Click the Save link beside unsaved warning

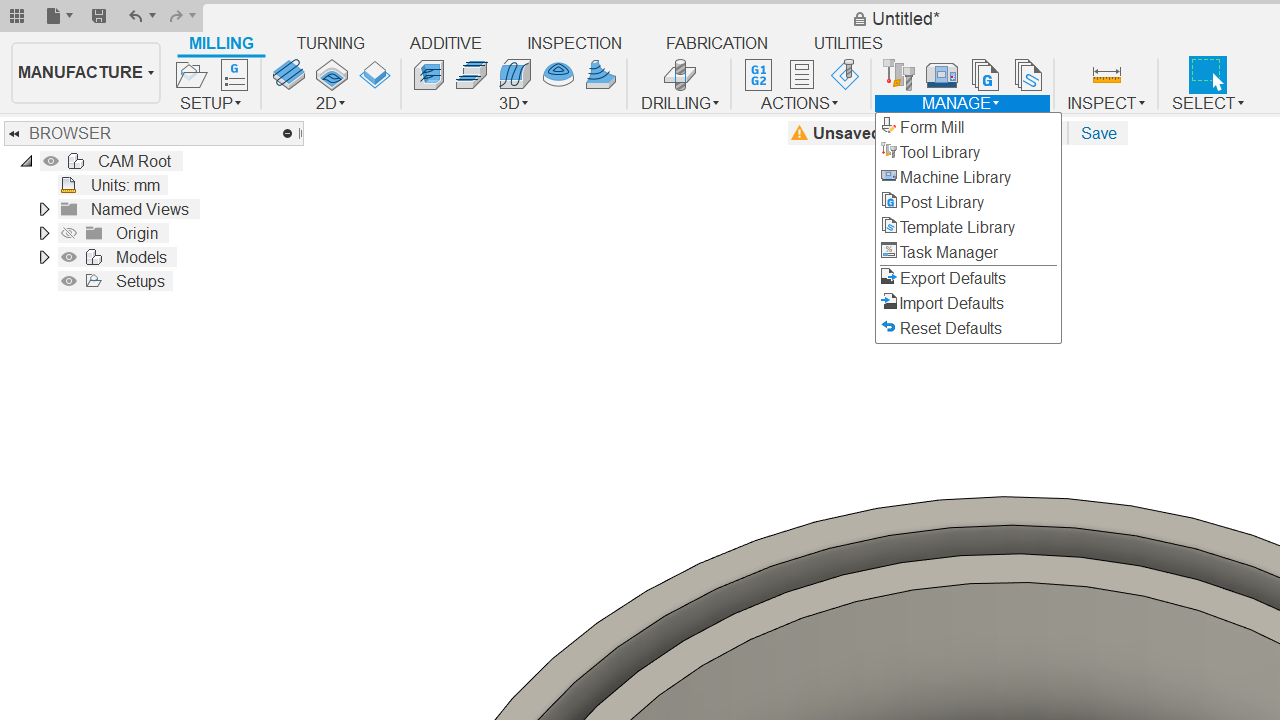click(x=1098, y=133)
